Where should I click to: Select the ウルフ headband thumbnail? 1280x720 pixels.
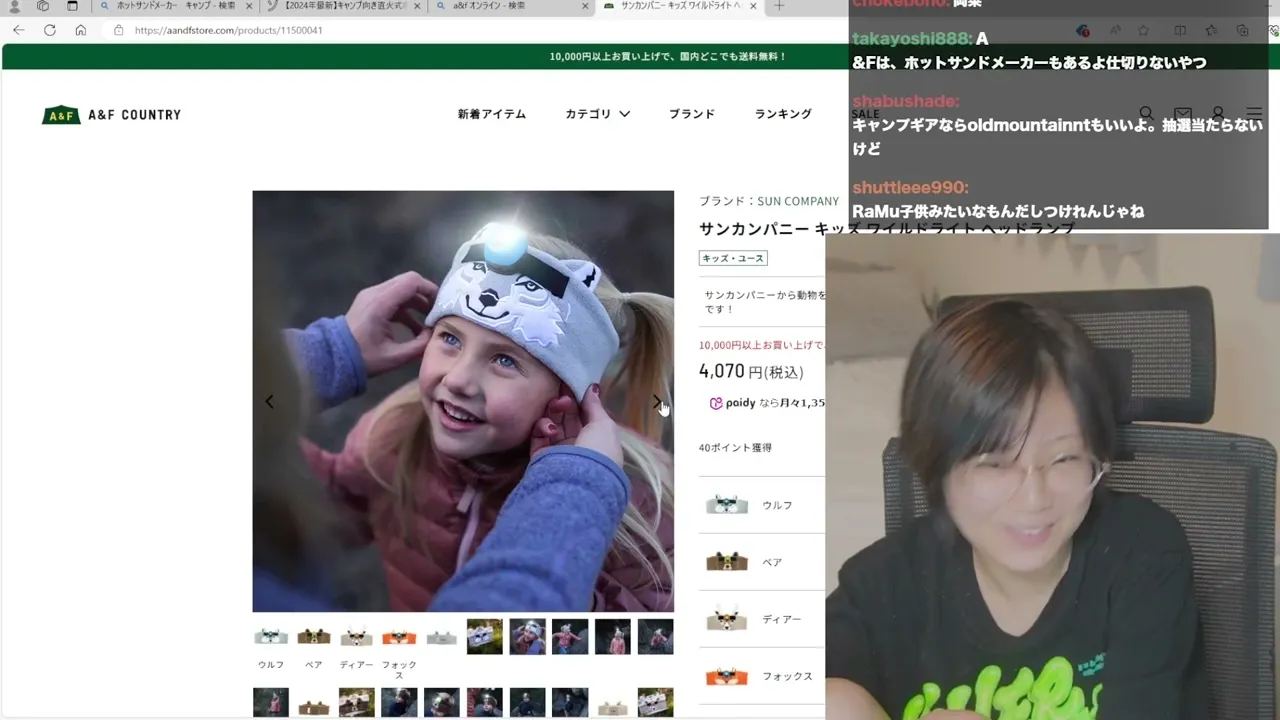coord(271,637)
